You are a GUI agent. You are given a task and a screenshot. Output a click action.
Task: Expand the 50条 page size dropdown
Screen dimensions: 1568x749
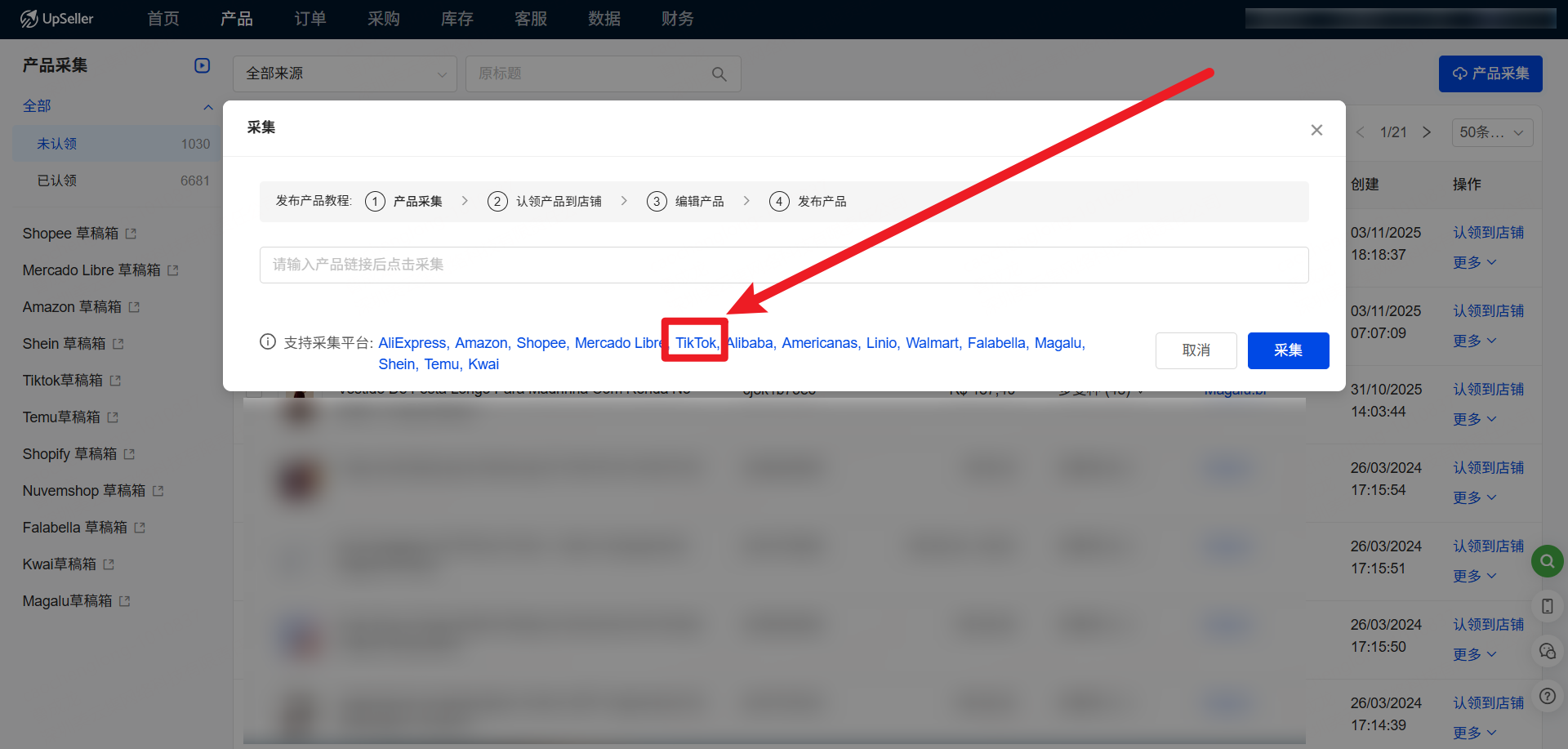(1491, 132)
